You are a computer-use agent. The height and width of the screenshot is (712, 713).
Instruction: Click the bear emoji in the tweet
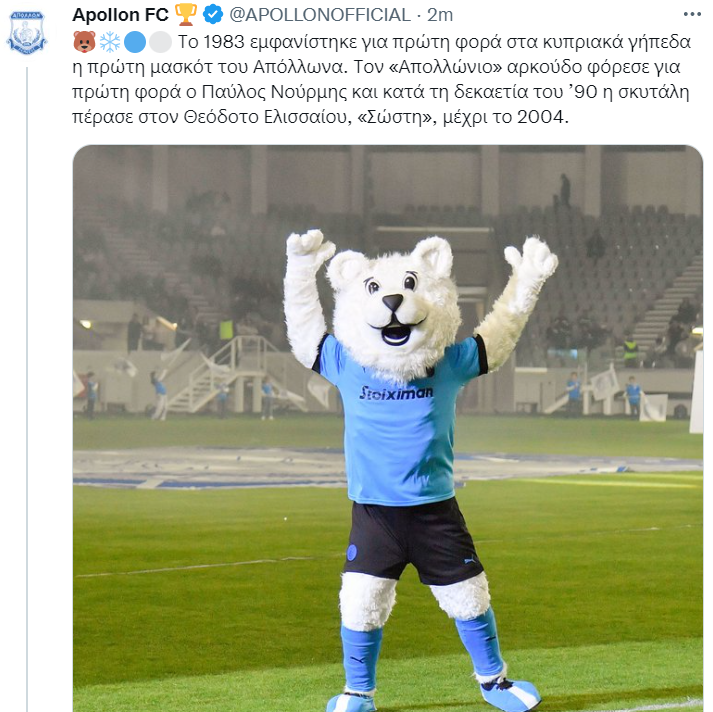point(84,42)
